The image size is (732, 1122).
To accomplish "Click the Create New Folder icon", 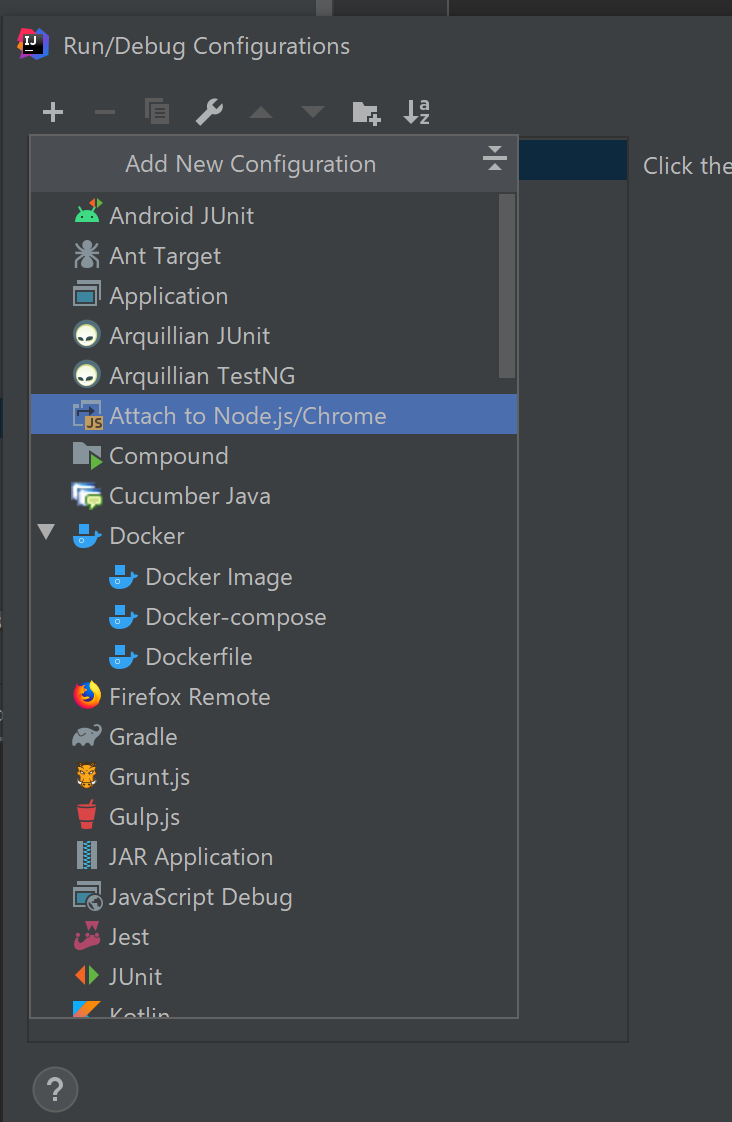I will point(366,113).
